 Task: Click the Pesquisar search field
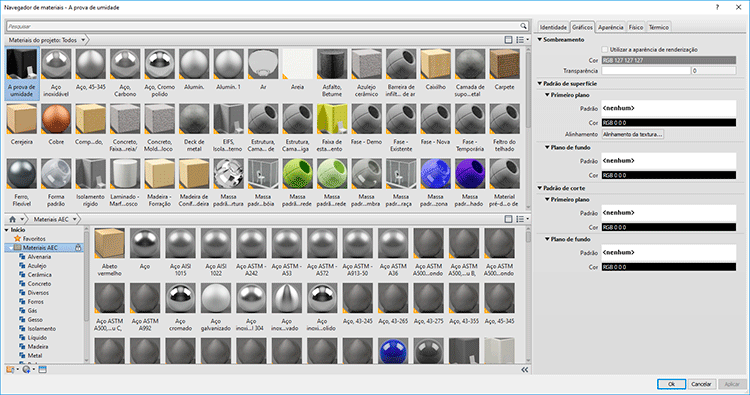click(263, 26)
